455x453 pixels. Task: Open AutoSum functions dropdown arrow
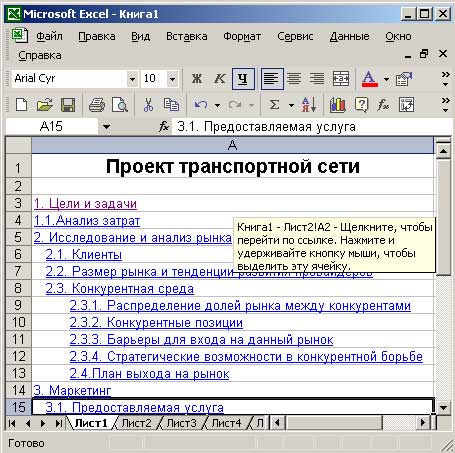[x=291, y=106]
